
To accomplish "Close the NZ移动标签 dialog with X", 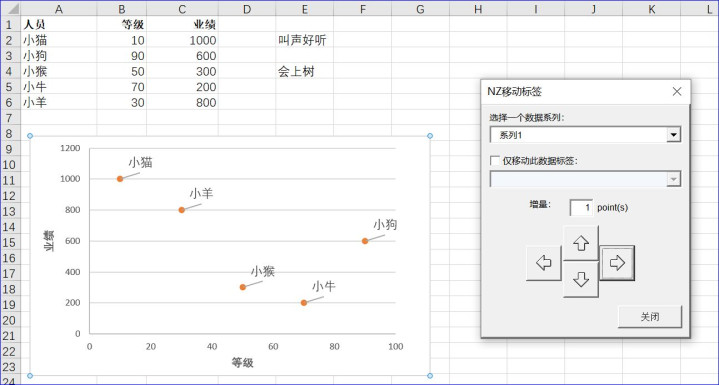I will [x=677, y=92].
